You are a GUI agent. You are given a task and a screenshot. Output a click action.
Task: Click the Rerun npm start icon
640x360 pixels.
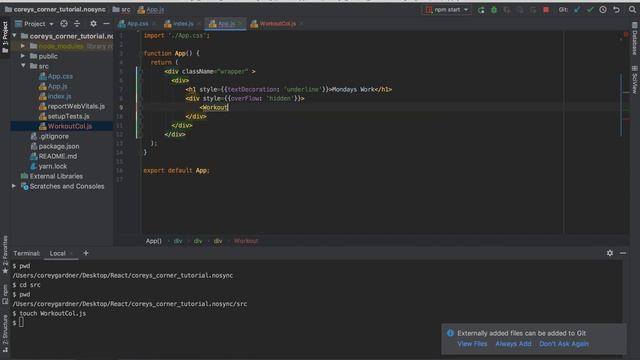click(481, 10)
